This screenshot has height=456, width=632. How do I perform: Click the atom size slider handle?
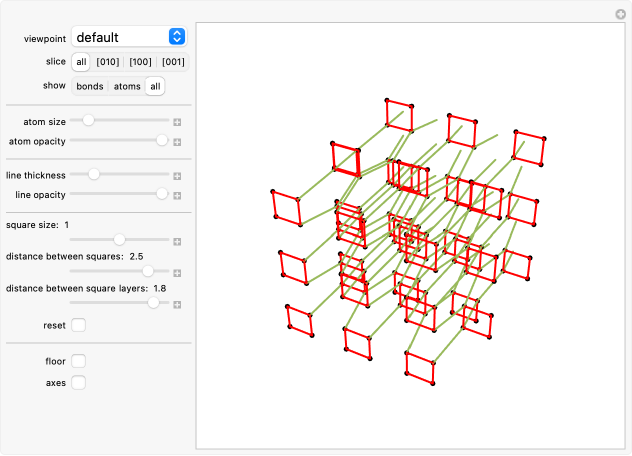click(x=88, y=120)
